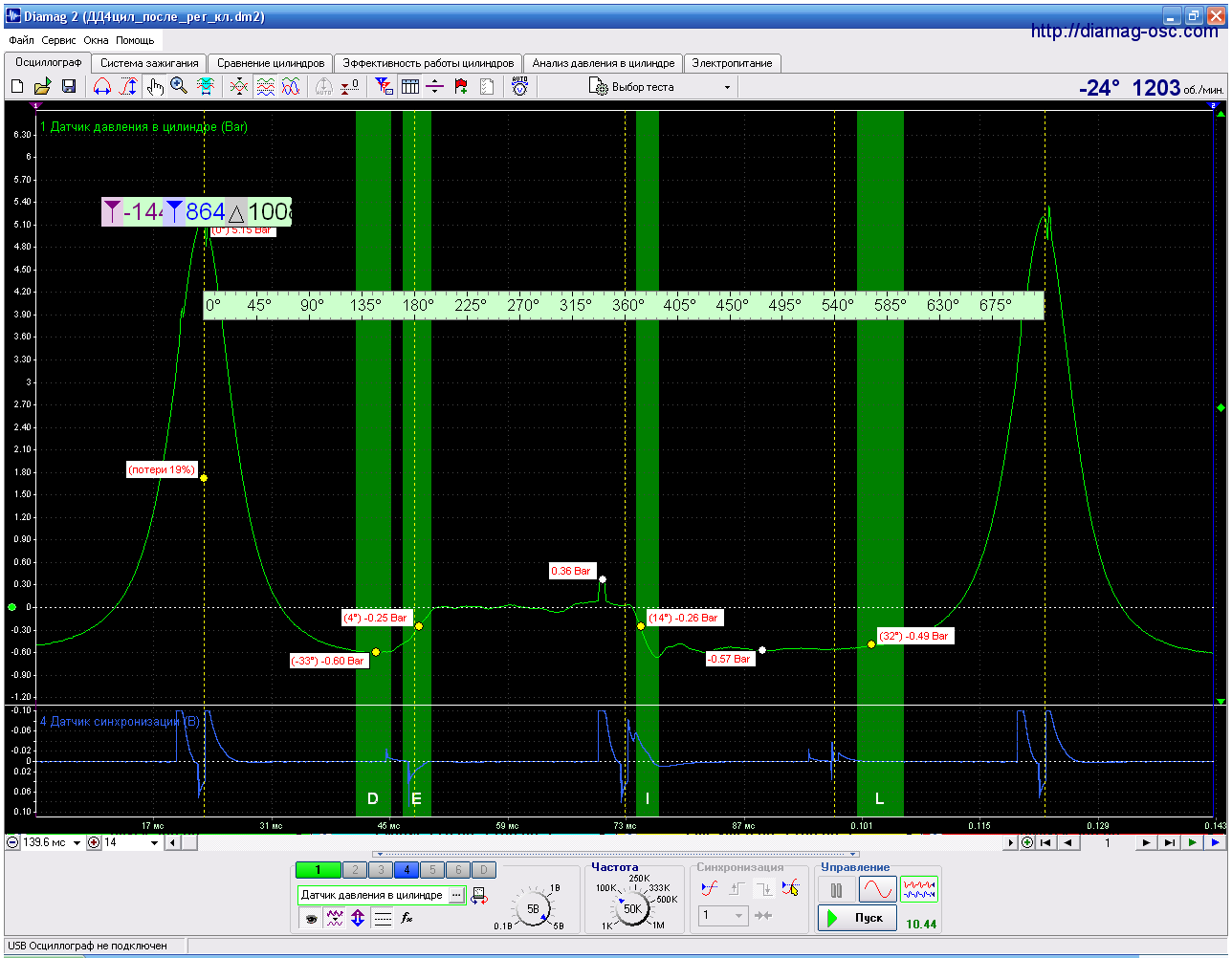
Task: Click the green play forward arrow
Action: point(1192,843)
